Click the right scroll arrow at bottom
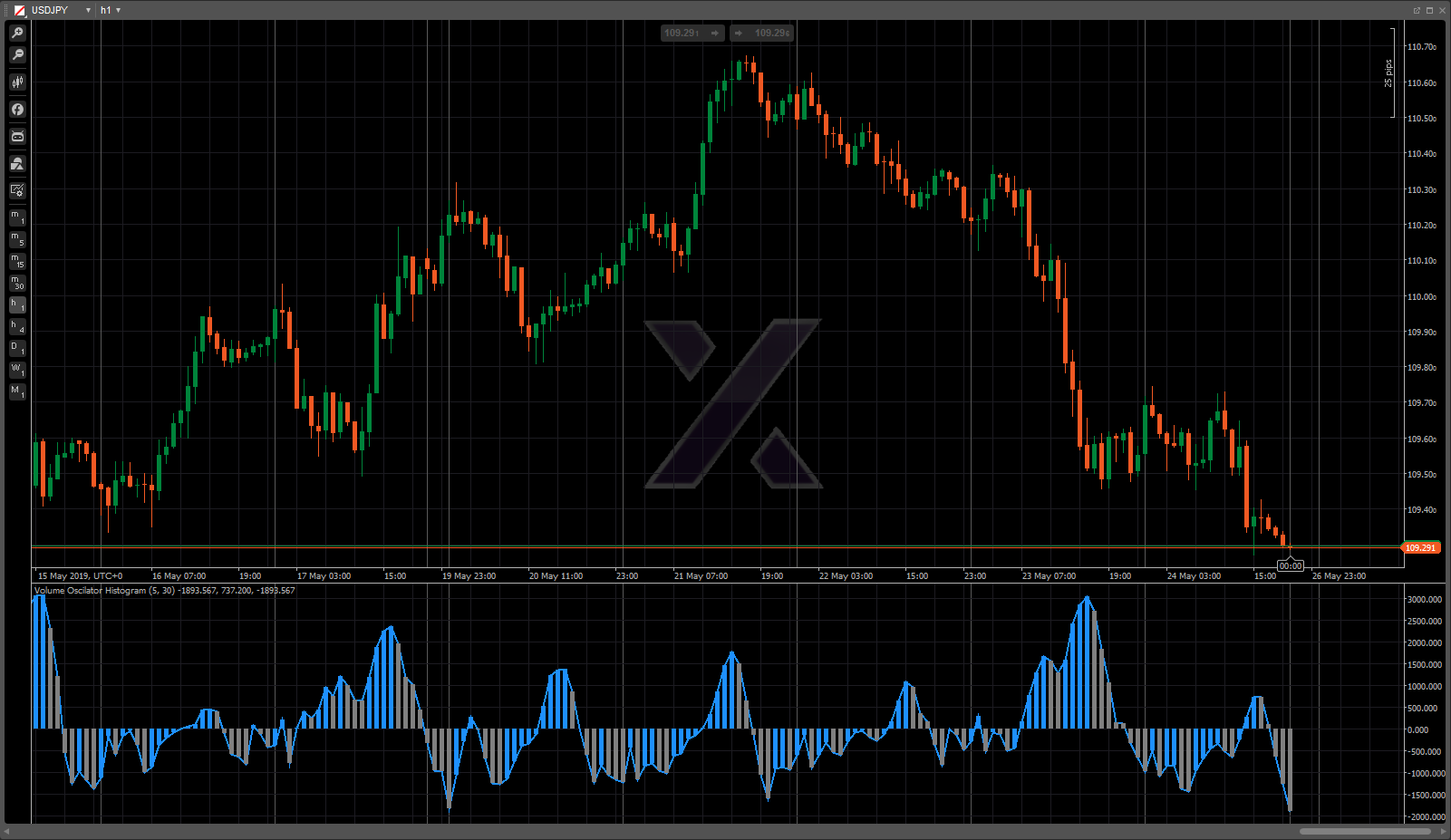 [1444, 831]
